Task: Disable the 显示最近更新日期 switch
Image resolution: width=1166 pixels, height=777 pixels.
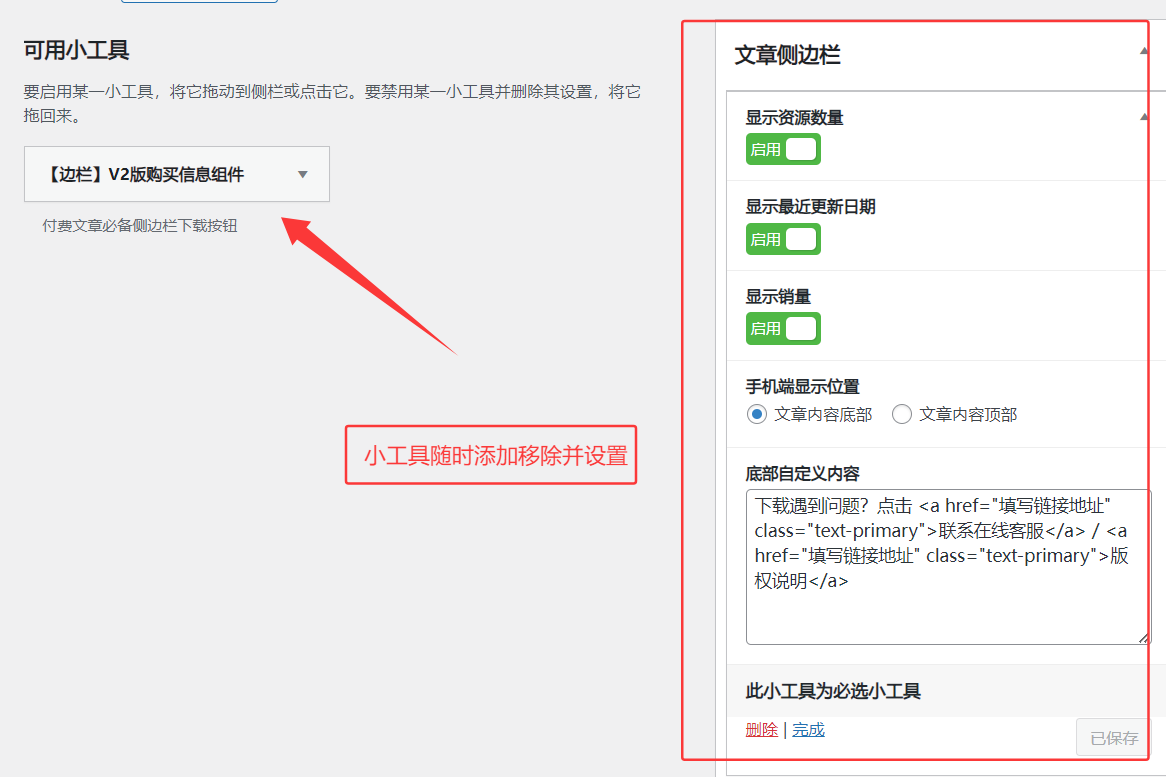Action: [x=783, y=239]
